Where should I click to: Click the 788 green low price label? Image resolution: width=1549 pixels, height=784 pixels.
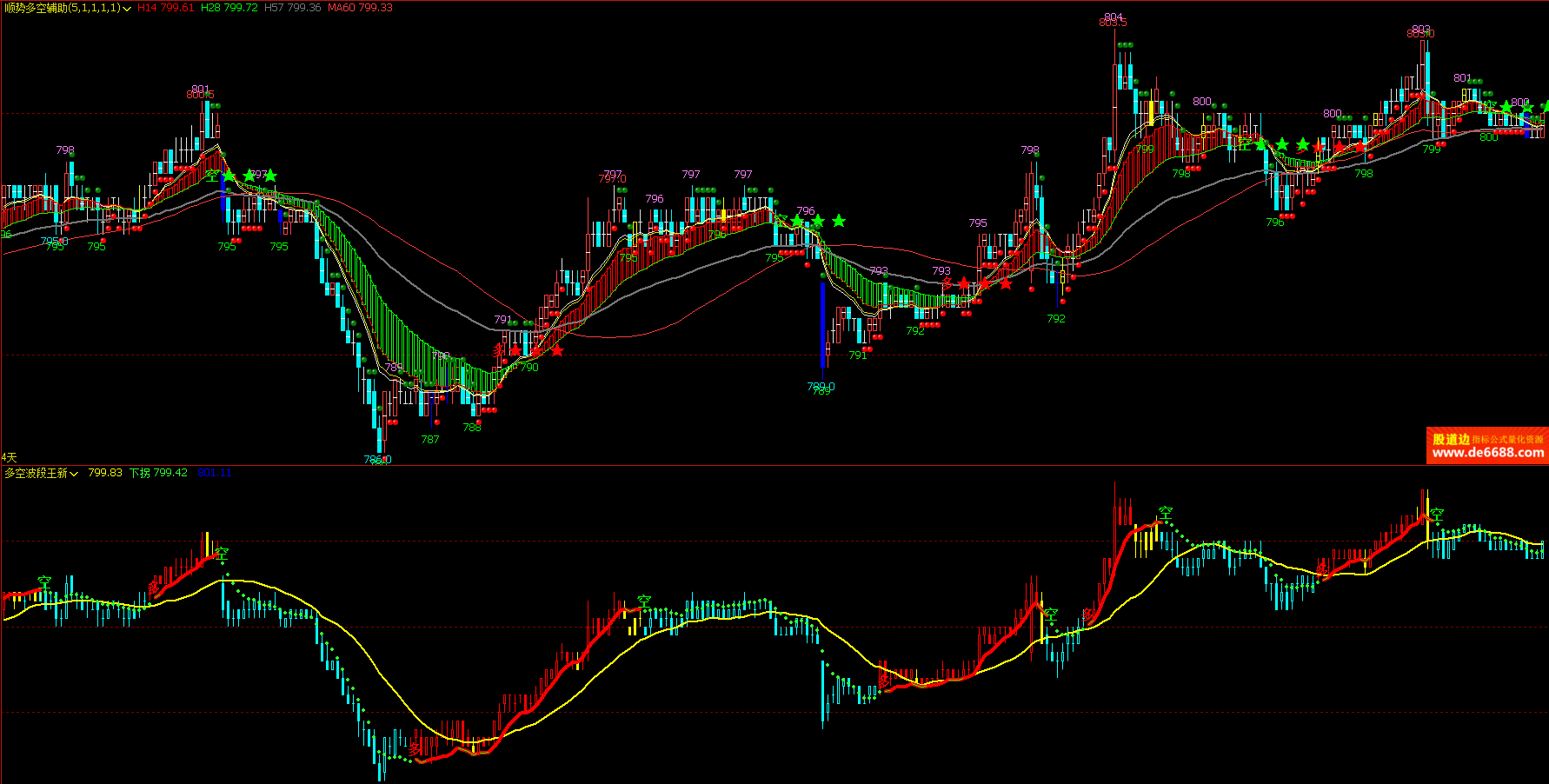pyautogui.click(x=472, y=428)
